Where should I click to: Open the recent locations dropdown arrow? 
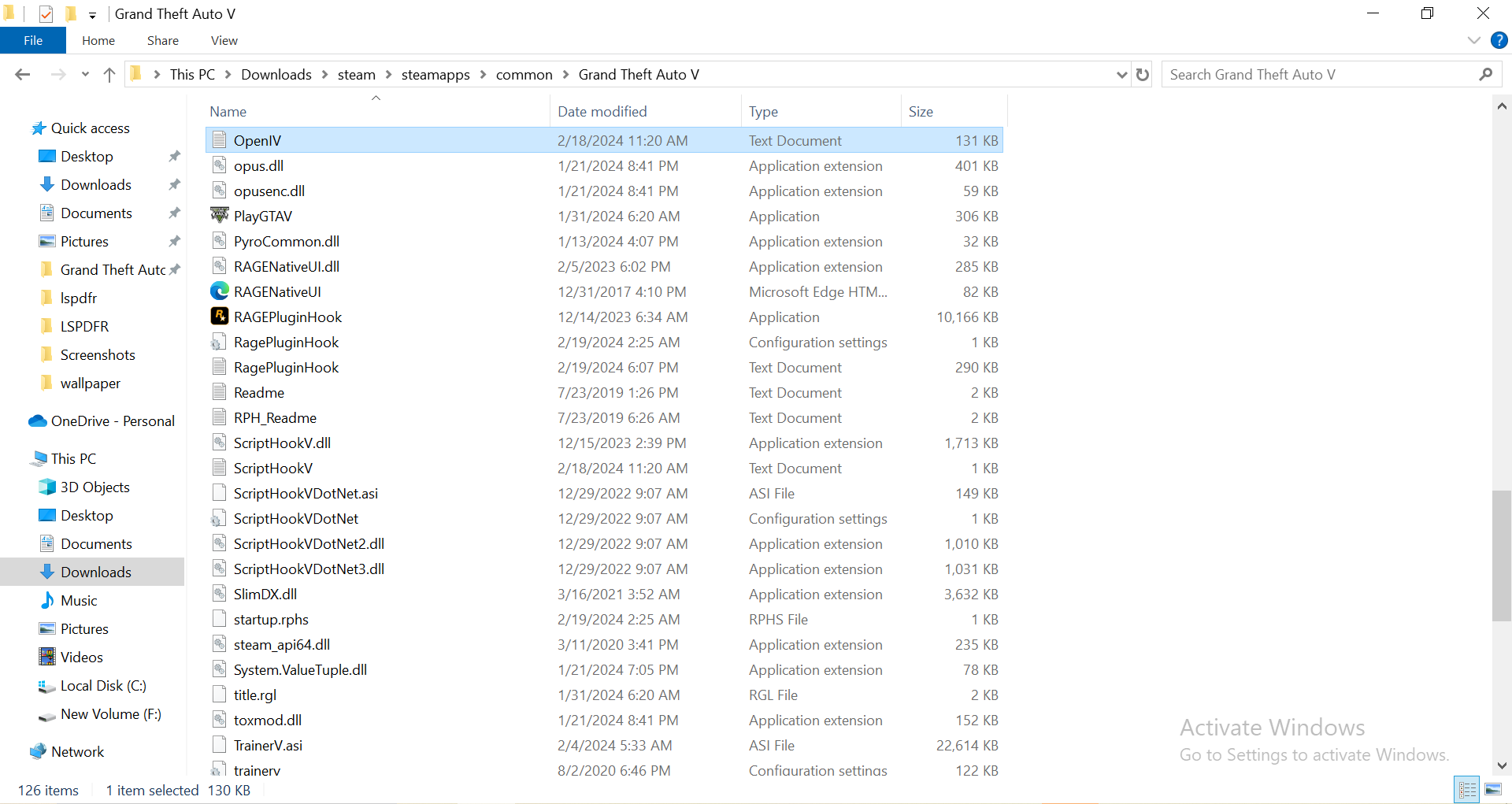[85, 75]
